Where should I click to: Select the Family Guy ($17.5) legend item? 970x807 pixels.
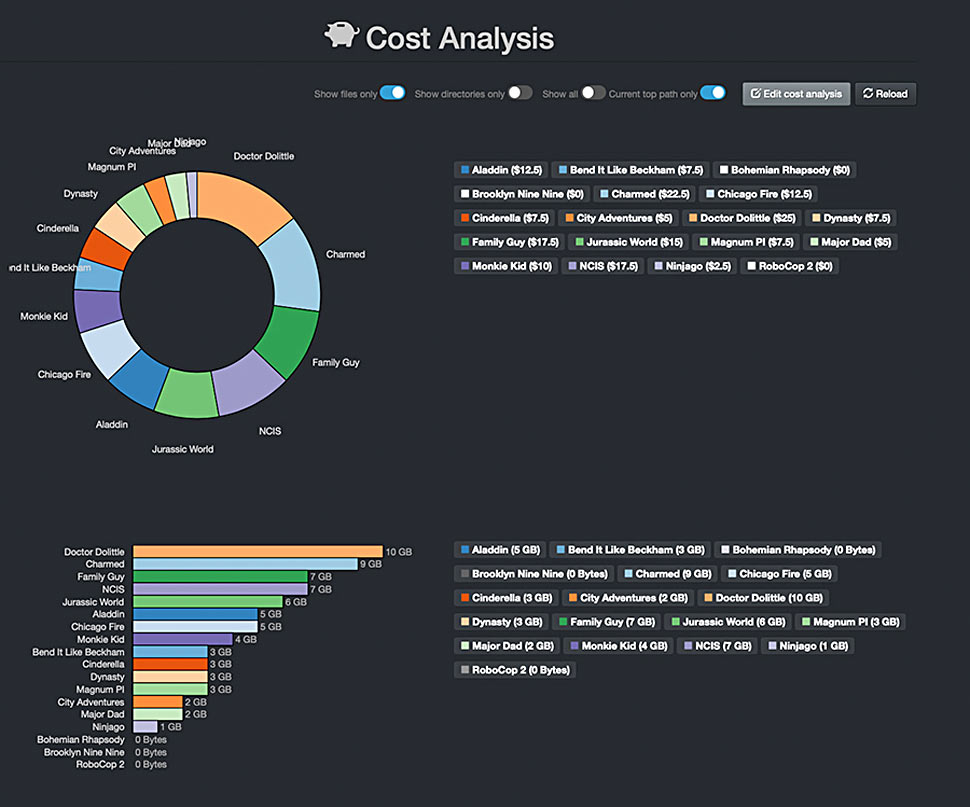(x=510, y=242)
